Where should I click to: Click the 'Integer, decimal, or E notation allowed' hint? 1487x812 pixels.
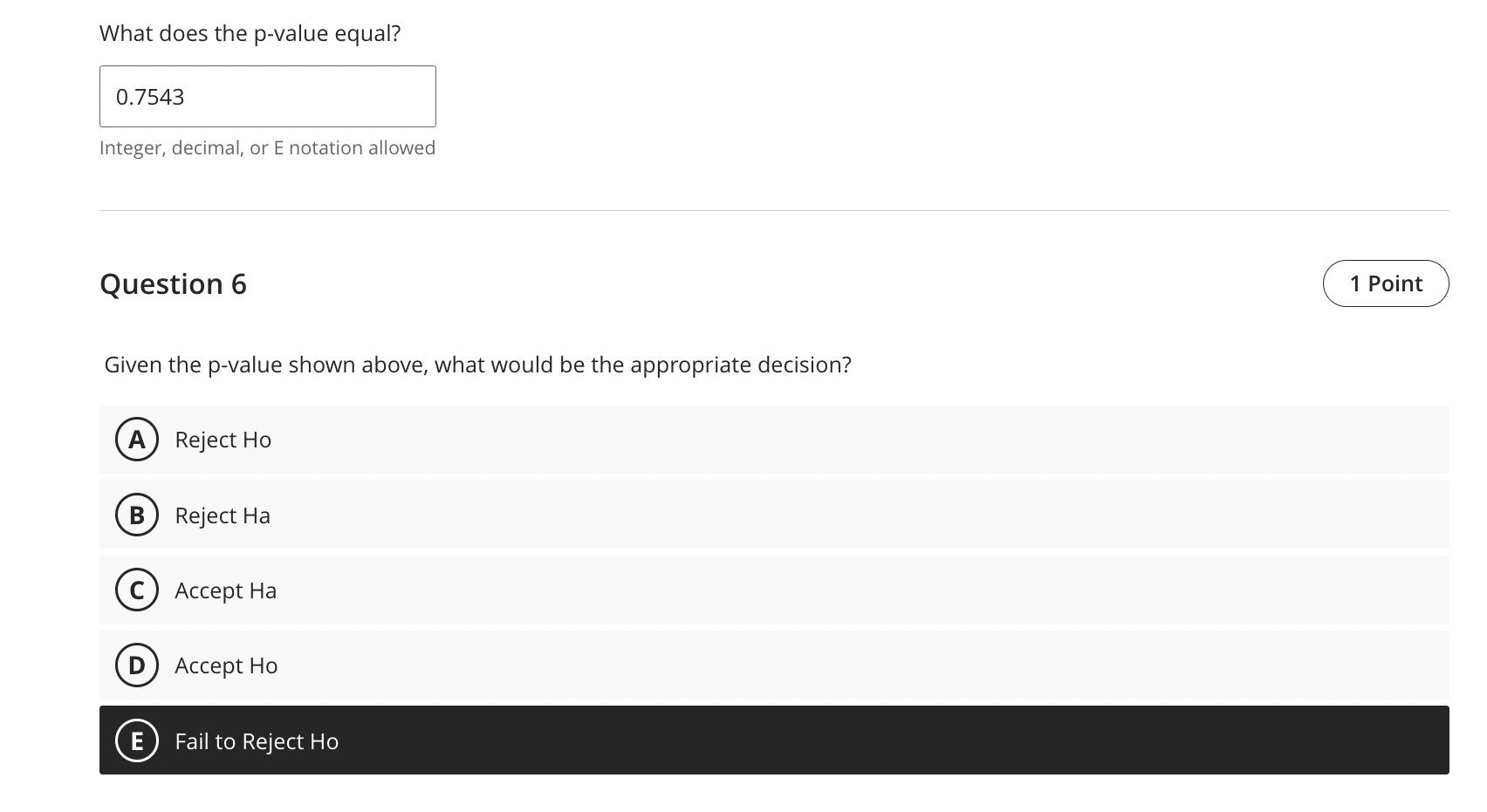[267, 147]
